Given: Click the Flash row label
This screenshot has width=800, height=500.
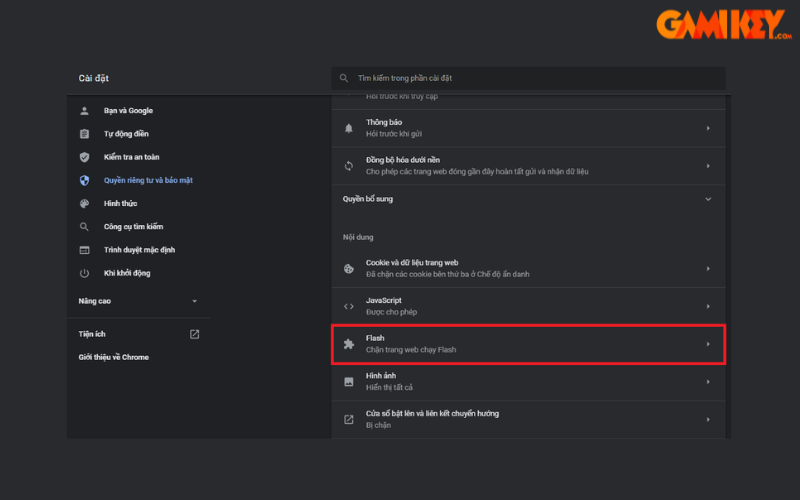Looking at the screenshot, I should (x=375, y=338).
